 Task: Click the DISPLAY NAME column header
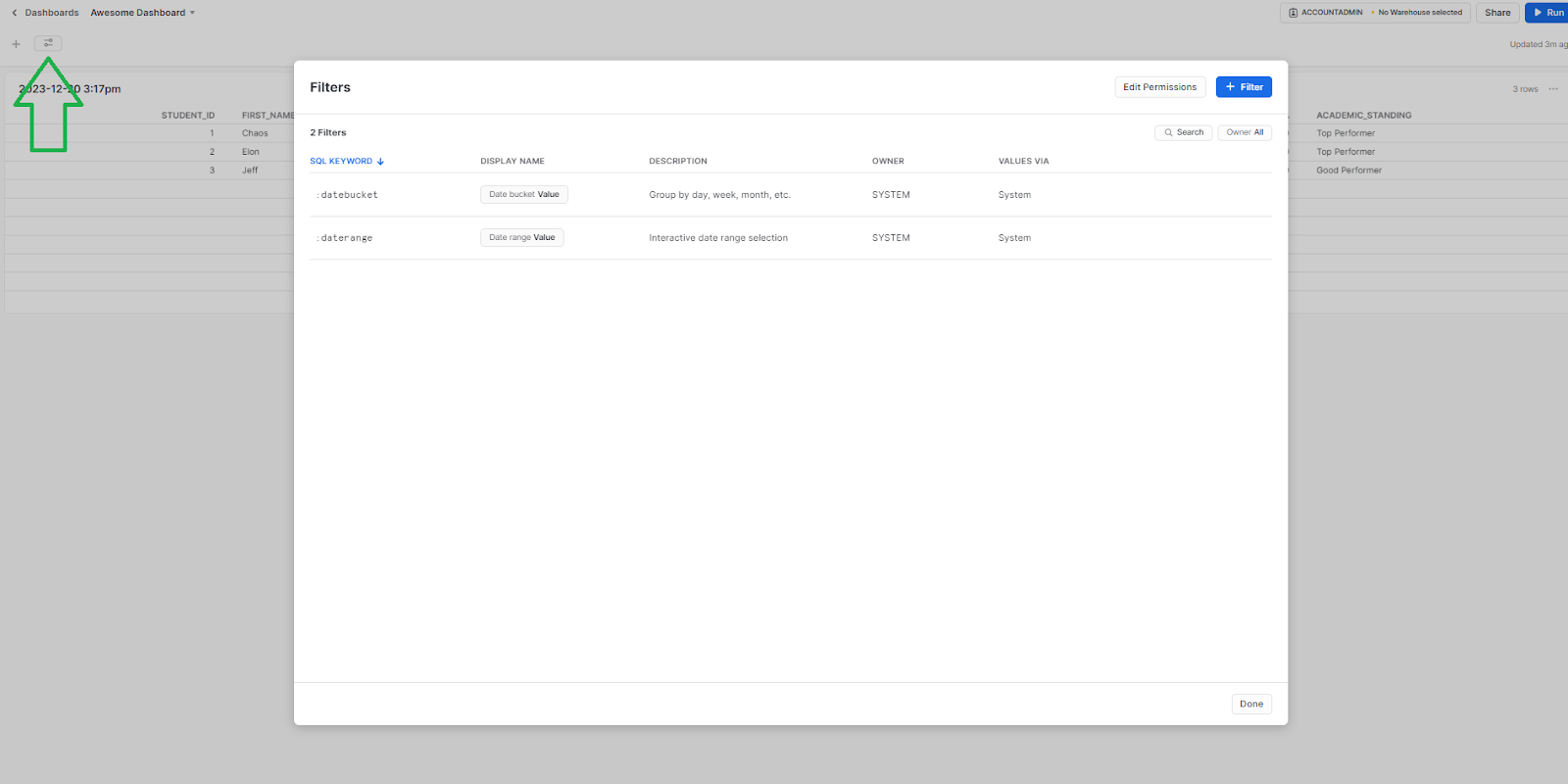coord(512,162)
